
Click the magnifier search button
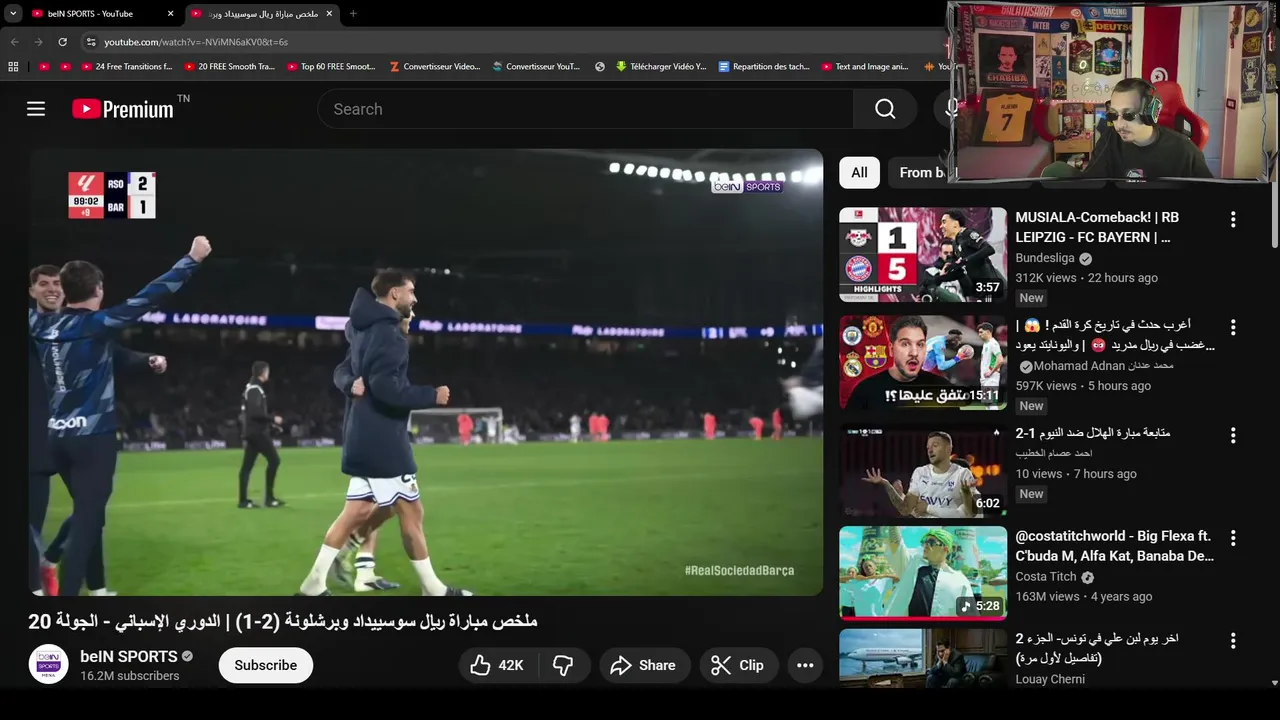885,109
